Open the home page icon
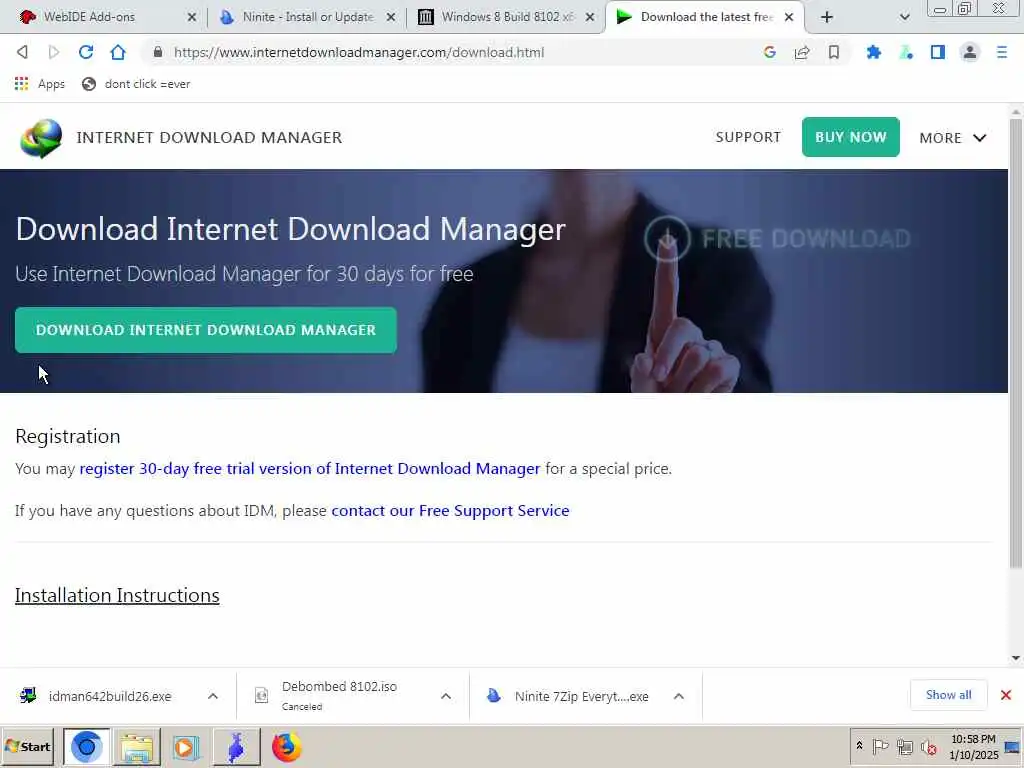1024x768 pixels. click(118, 52)
